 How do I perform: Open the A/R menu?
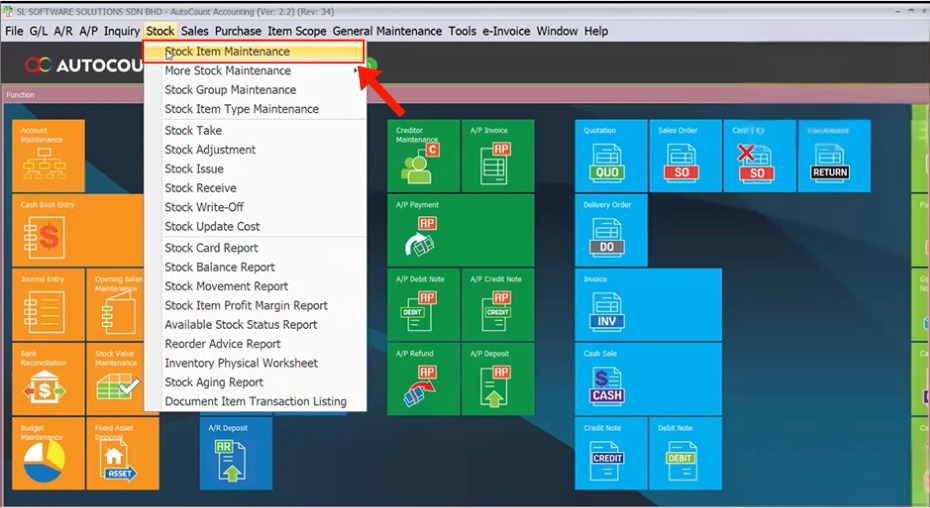click(63, 31)
